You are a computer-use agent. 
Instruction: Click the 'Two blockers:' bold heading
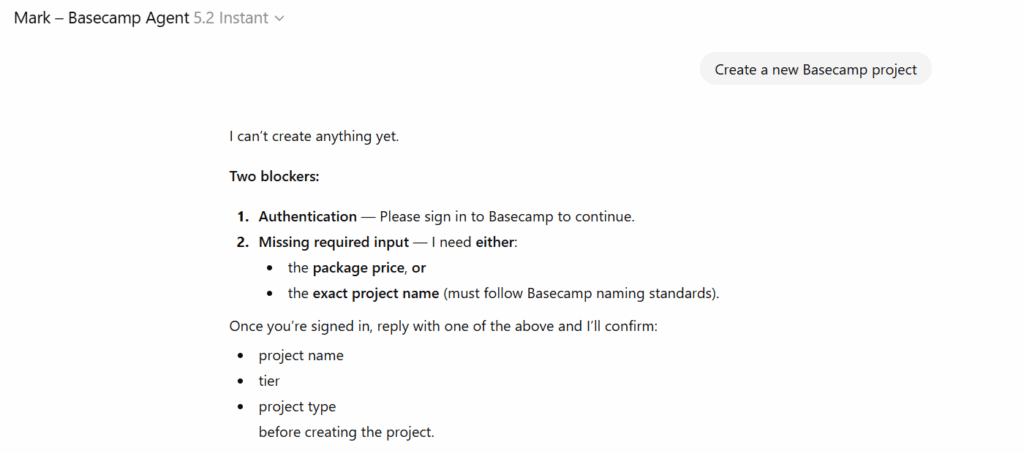(x=274, y=177)
